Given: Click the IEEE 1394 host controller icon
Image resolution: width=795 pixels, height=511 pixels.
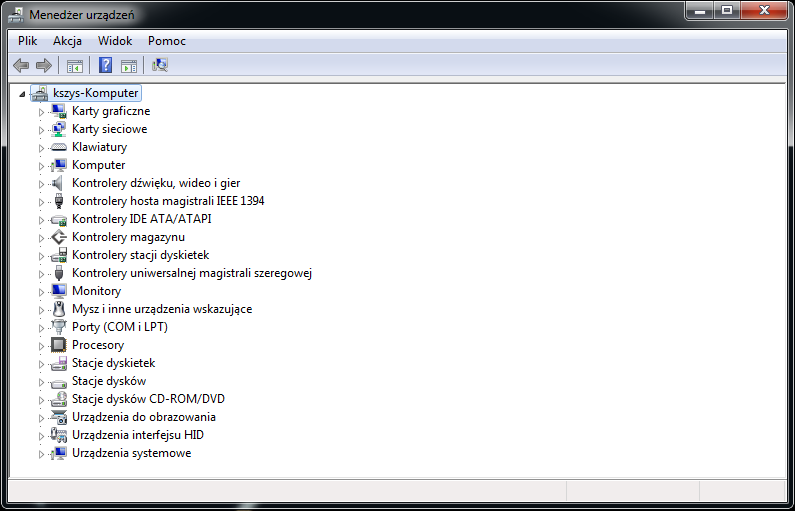Looking at the screenshot, I should point(59,201).
